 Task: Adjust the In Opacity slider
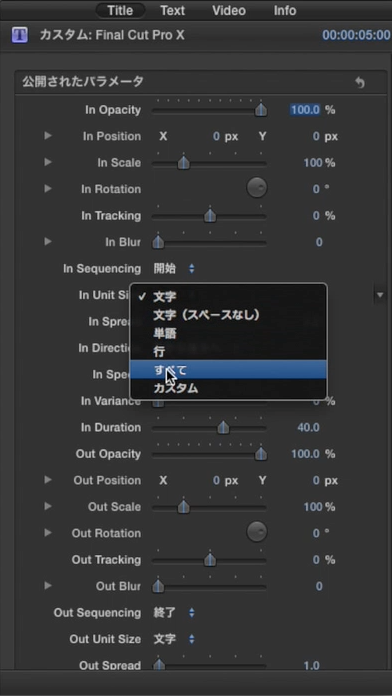(x=261, y=110)
